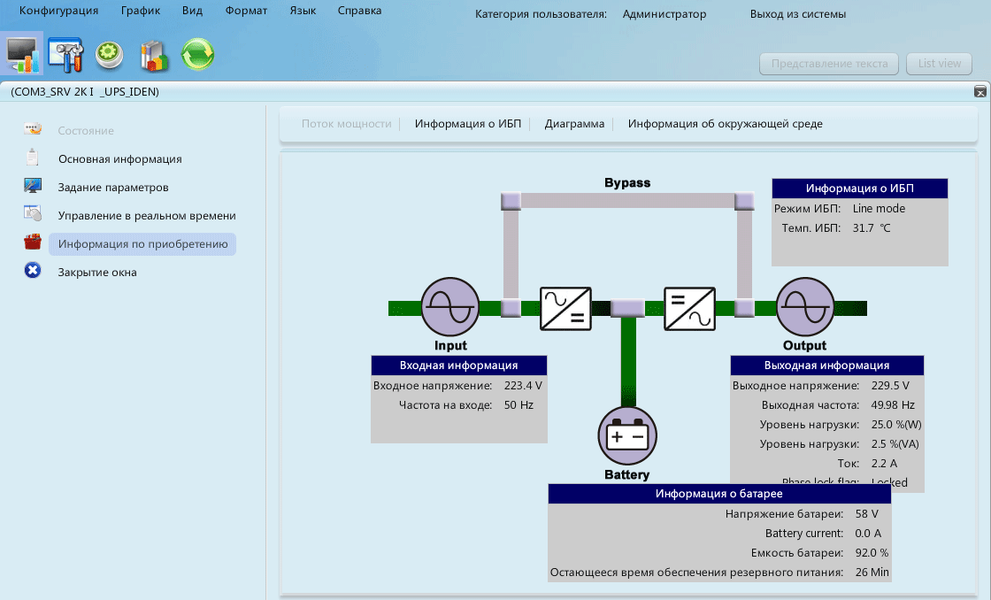
Task: Click the Администратор user category text
Action: pos(664,14)
